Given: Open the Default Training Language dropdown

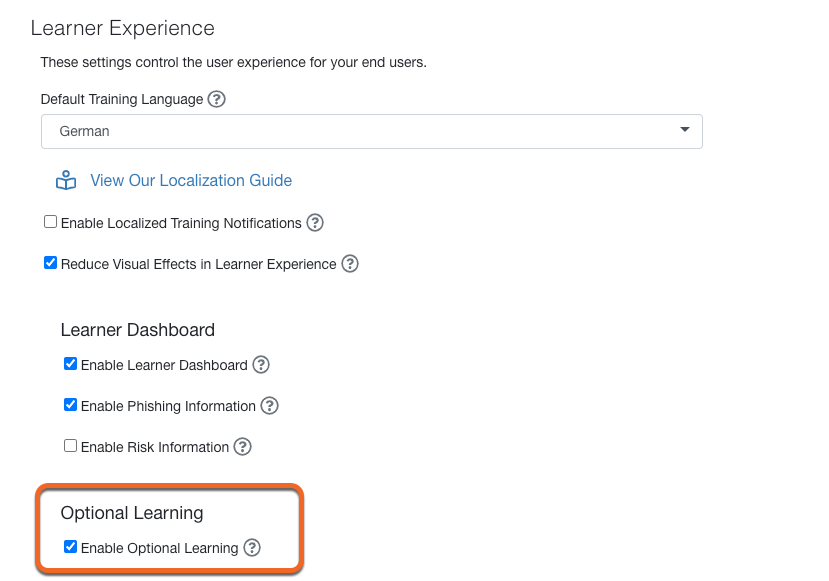Looking at the screenshot, I should (x=371, y=131).
